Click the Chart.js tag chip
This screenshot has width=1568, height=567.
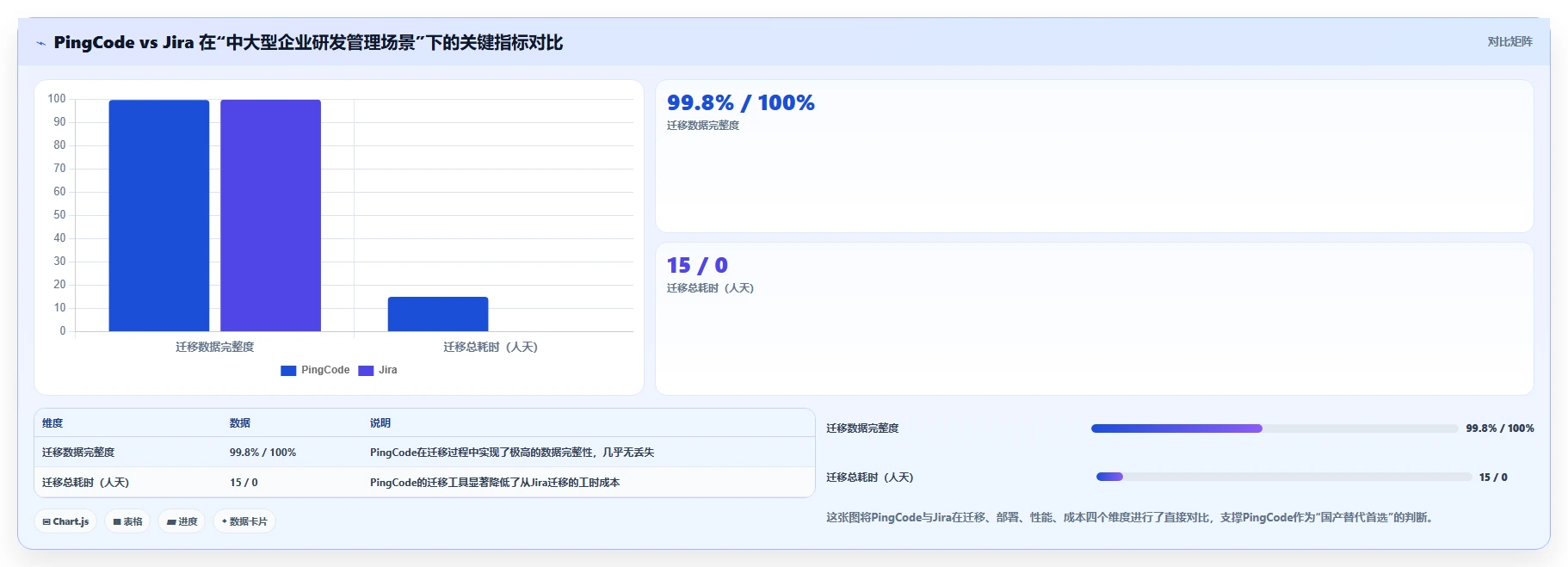click(x=65, y=521)
